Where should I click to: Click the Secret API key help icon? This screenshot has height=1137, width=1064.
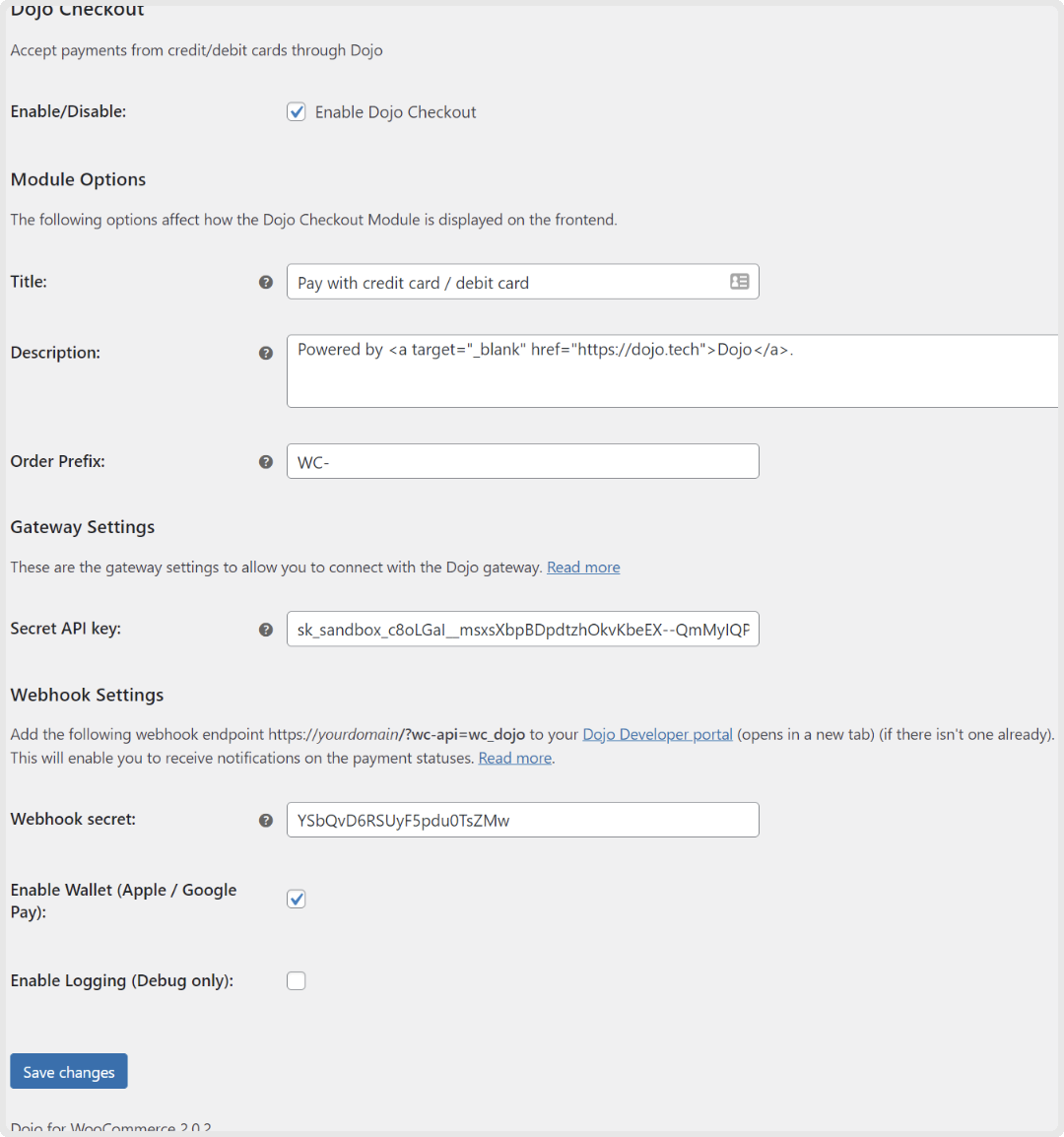(x=266, y=629)
